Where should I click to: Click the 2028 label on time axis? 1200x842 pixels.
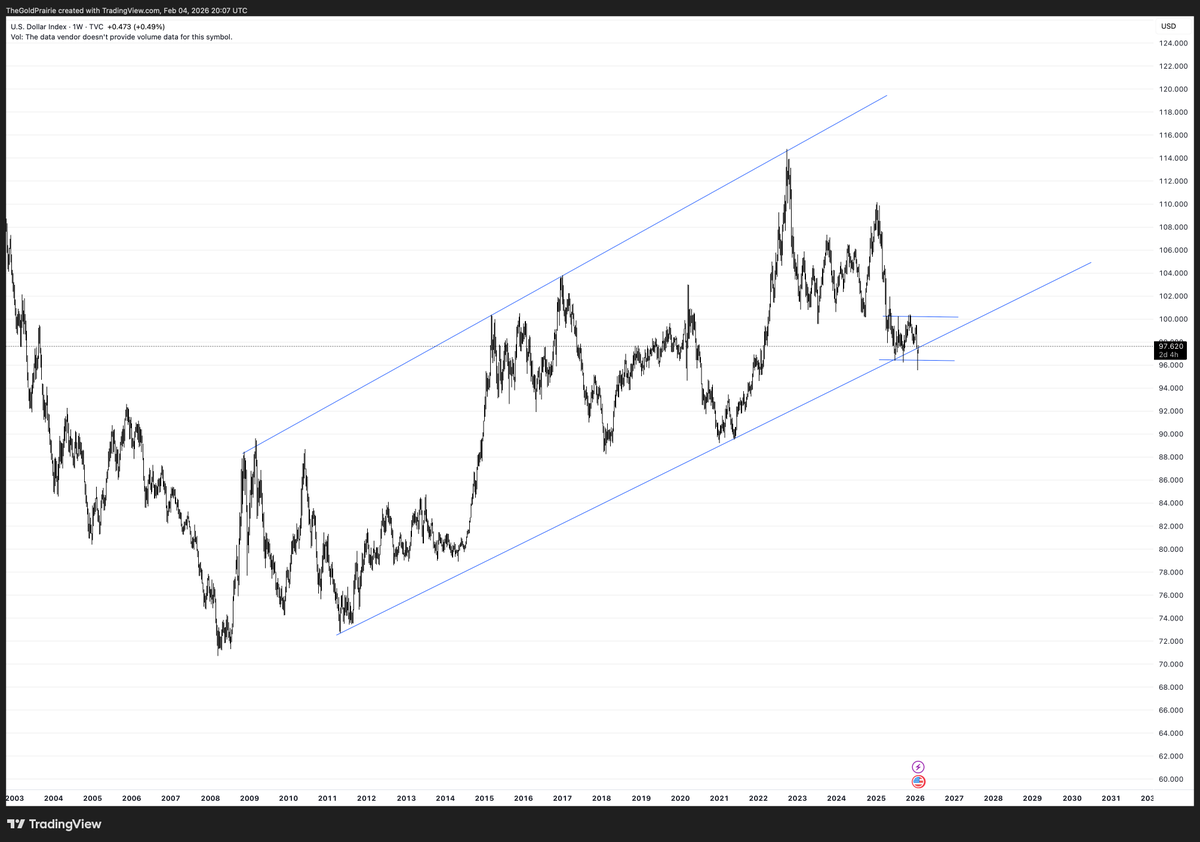993,799
